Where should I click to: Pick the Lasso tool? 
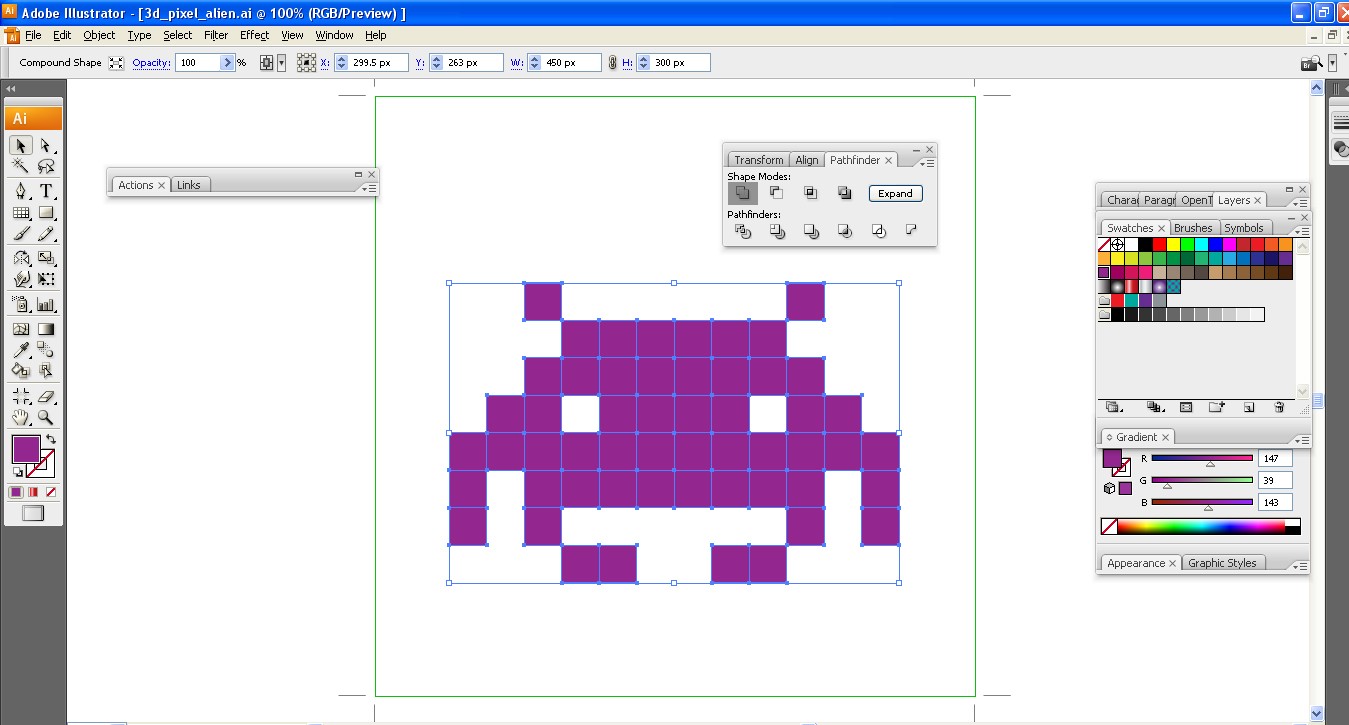[x=46, y=167]
